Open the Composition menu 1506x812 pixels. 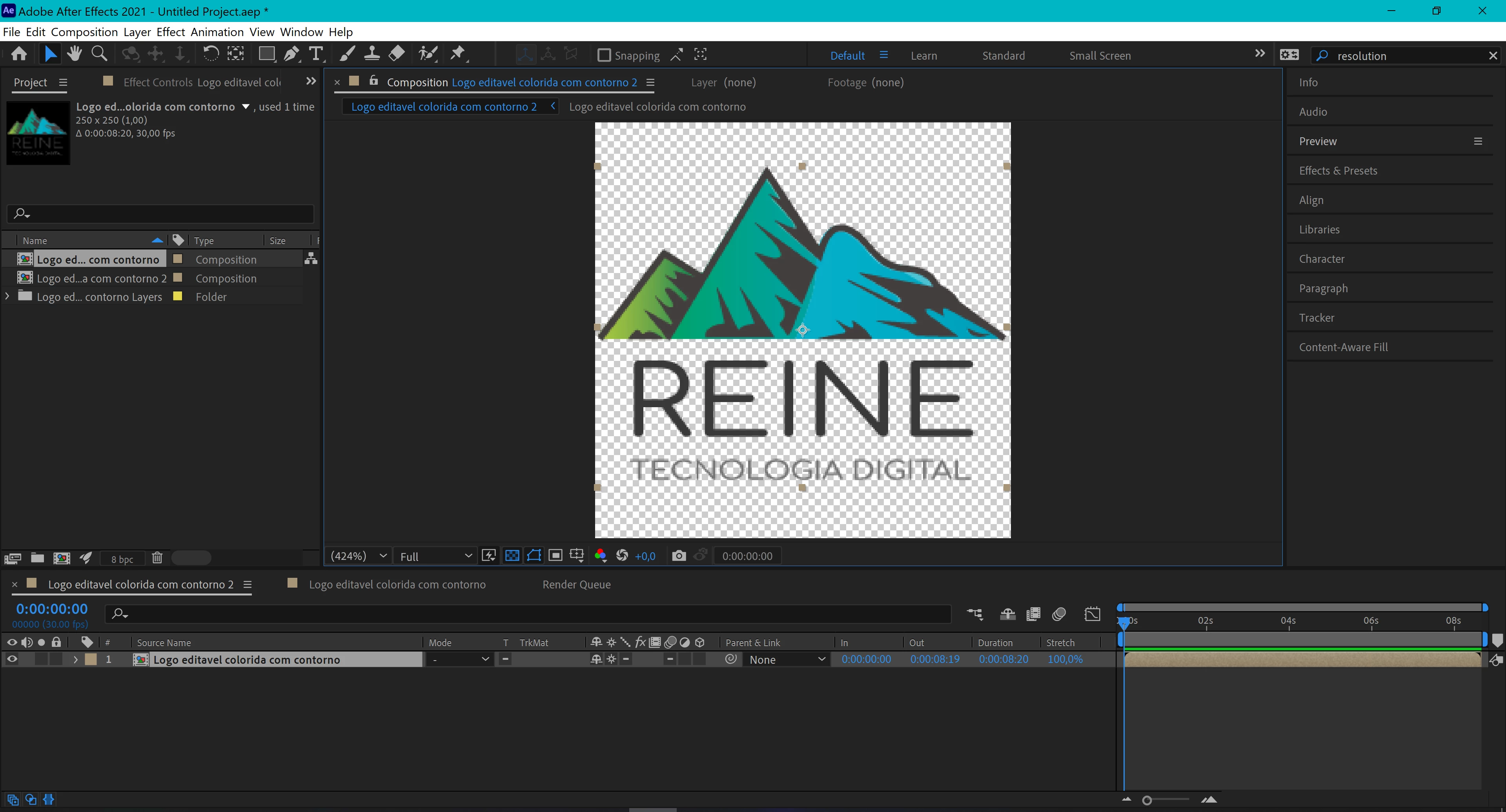point(84,32)
